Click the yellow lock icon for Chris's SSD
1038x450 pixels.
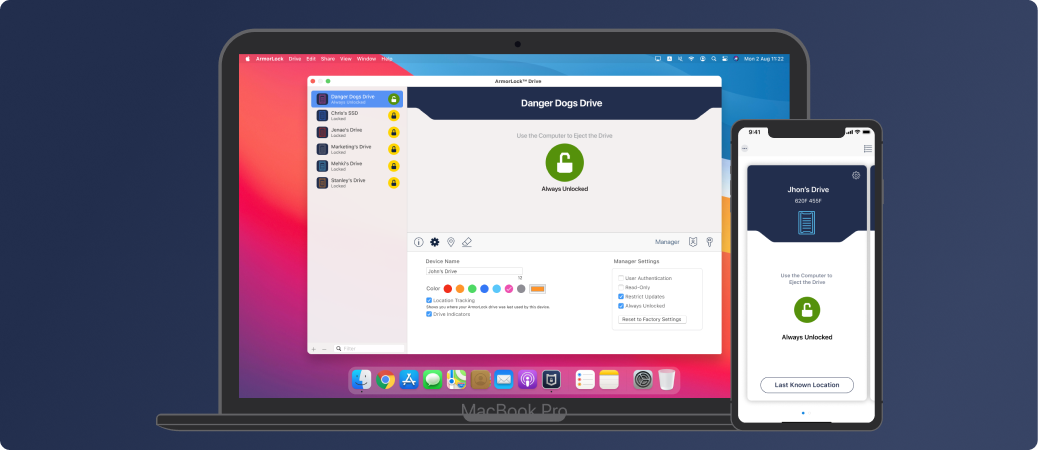(394, 116)
